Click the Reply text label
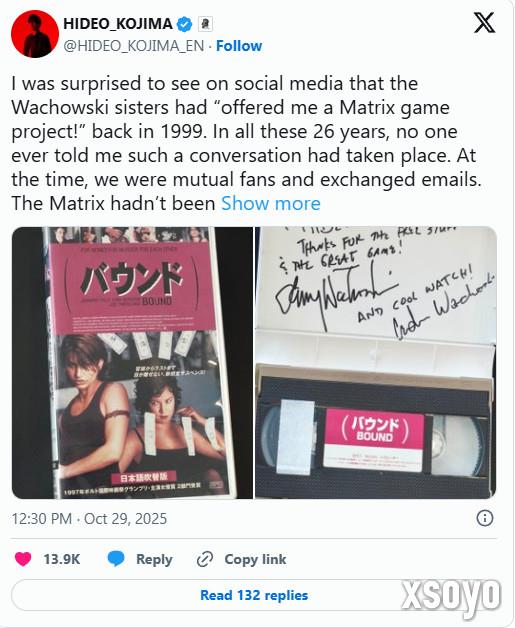Viewport: 515px width, 628px height. click(x=154, y=559)
